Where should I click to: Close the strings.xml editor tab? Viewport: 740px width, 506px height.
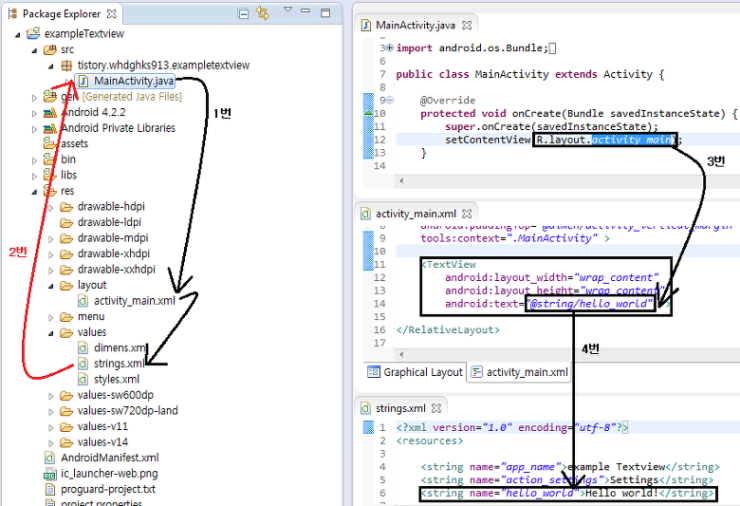(437, 408)
